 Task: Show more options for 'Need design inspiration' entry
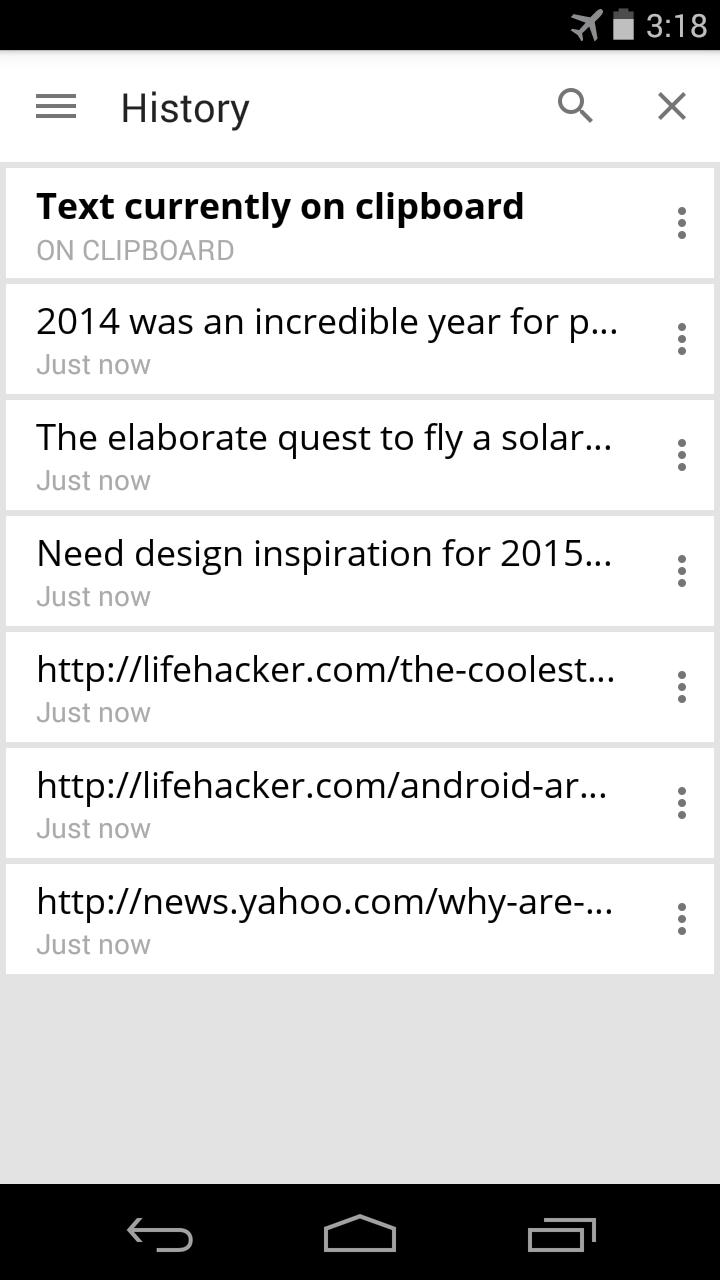pyautogui.click(x=681, y=571)
